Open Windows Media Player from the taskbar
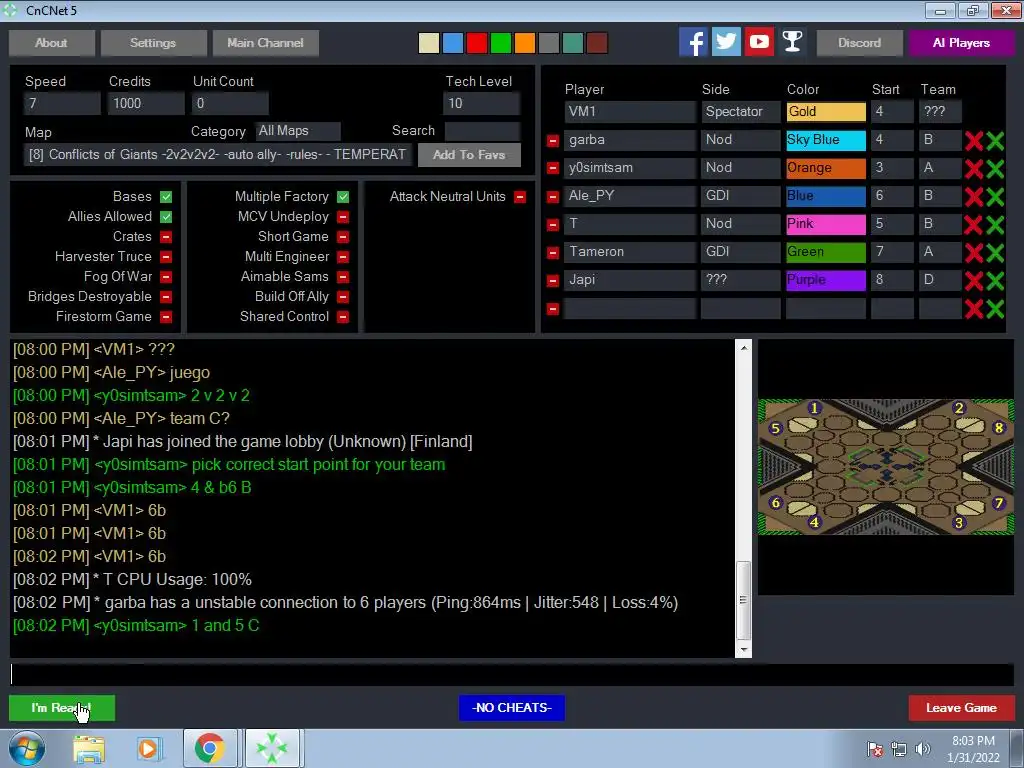The height and width of the screenshot is (768, 1024). pos(148,748)
